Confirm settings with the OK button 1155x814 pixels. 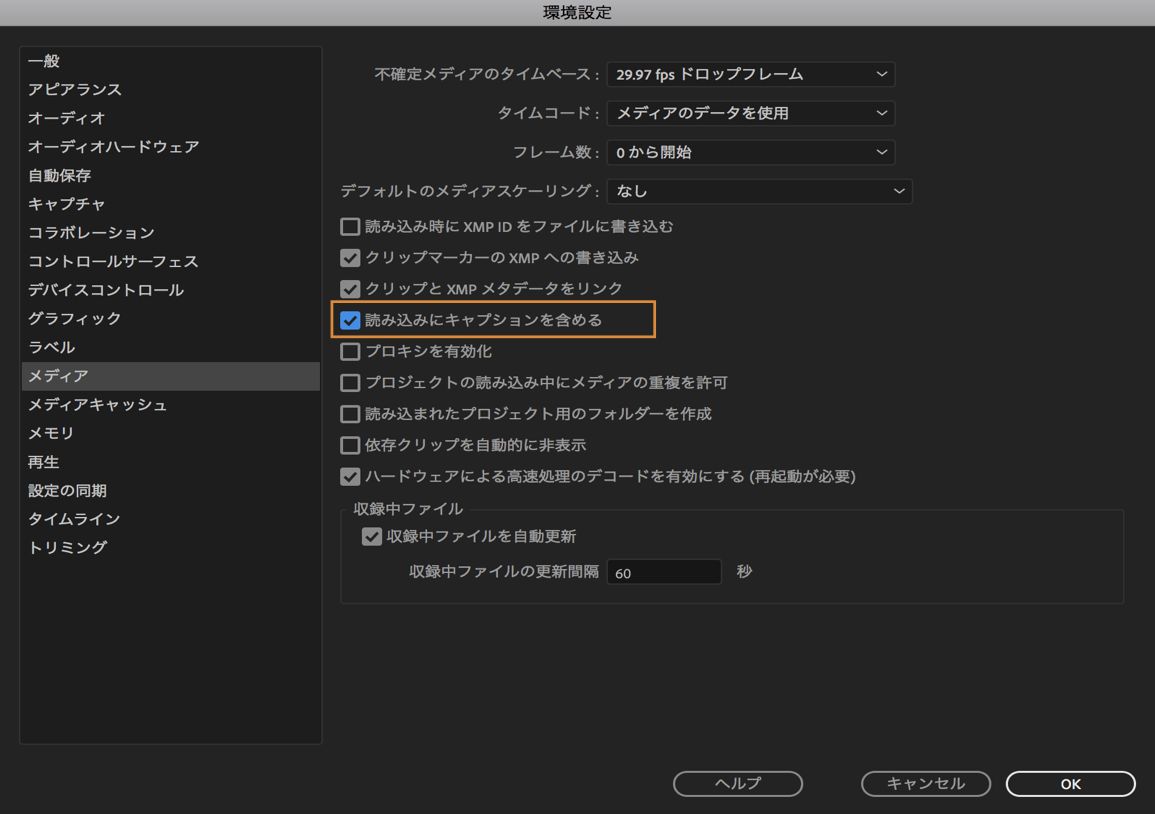[x=1069, y=784]
